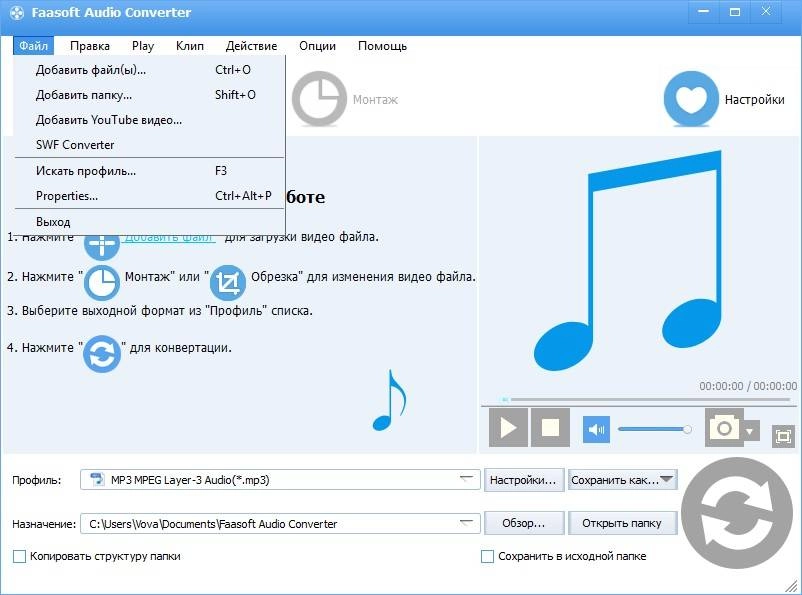Click the stop button in preview
802x595 pixels.
[x=550, y=427]
